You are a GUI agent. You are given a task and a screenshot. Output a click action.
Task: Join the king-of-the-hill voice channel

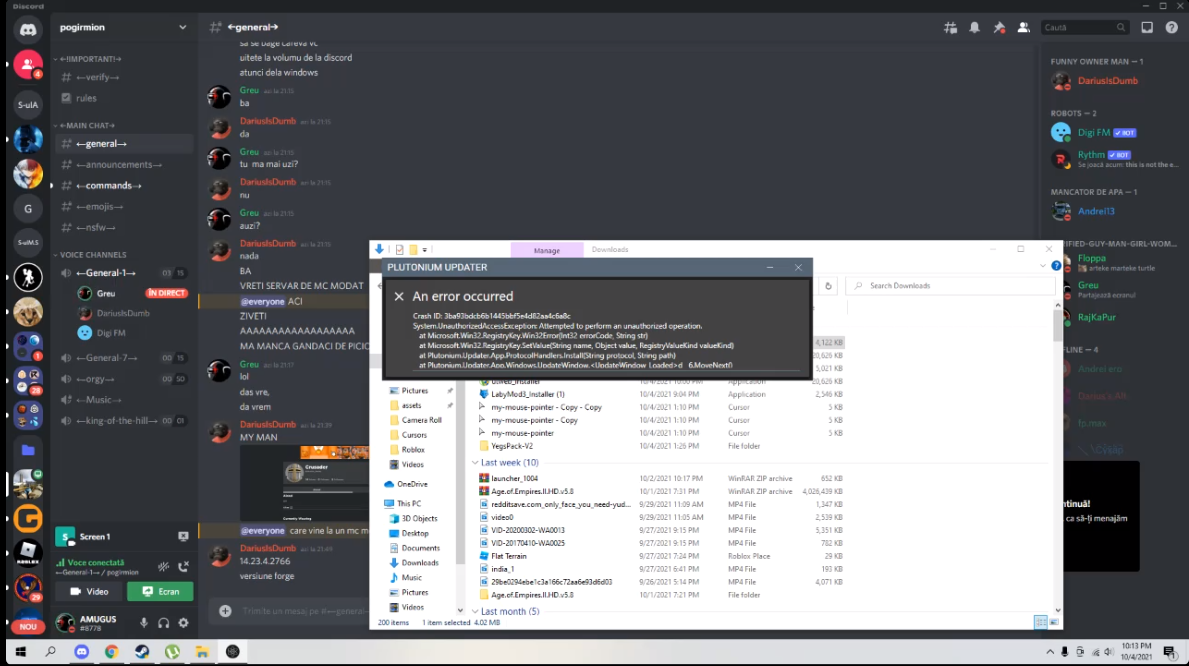(x=123, y=421)
